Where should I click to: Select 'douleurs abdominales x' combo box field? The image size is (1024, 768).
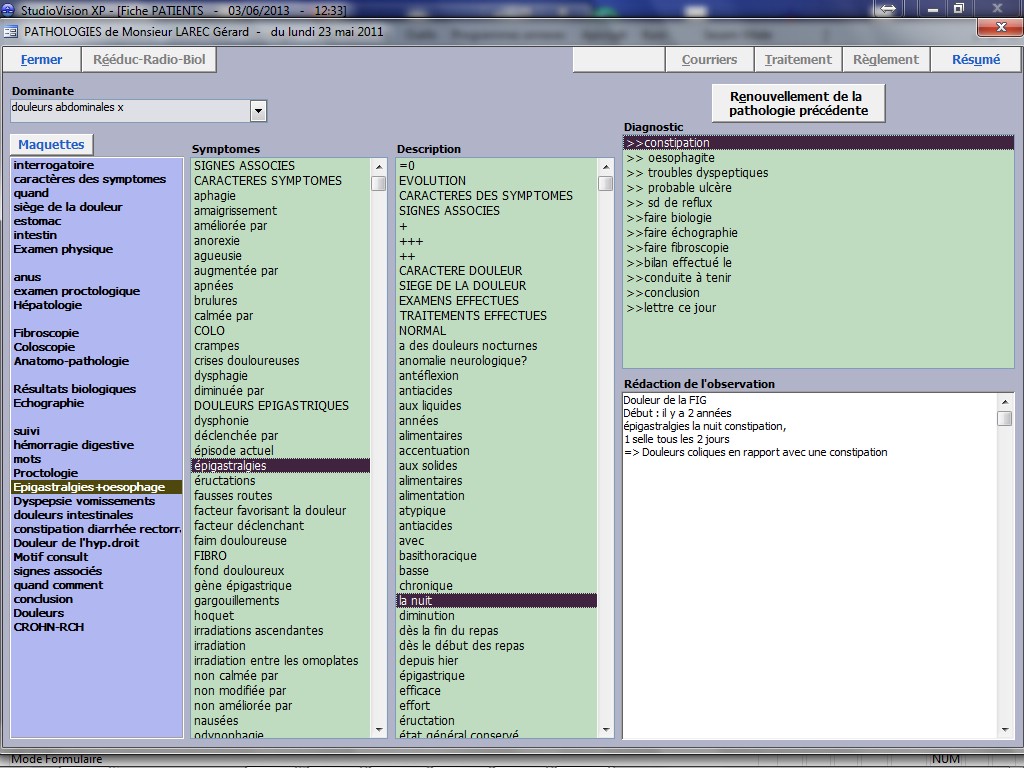128,108
